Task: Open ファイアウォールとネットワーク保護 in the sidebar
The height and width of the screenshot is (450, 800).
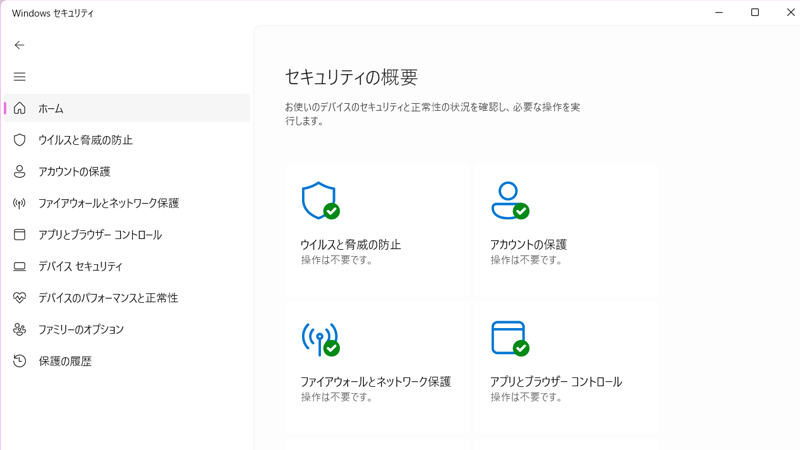Action: 127,203
